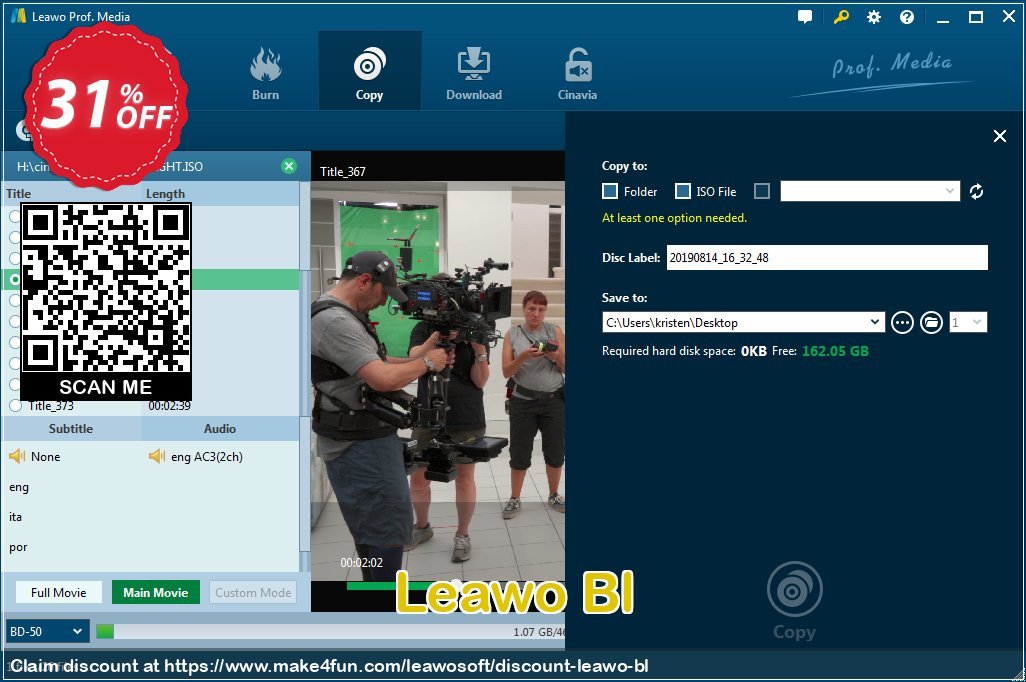Viewport: 1026px width, 682px height.
Task: Click the Title column header
Action: (x=18, y=194)
